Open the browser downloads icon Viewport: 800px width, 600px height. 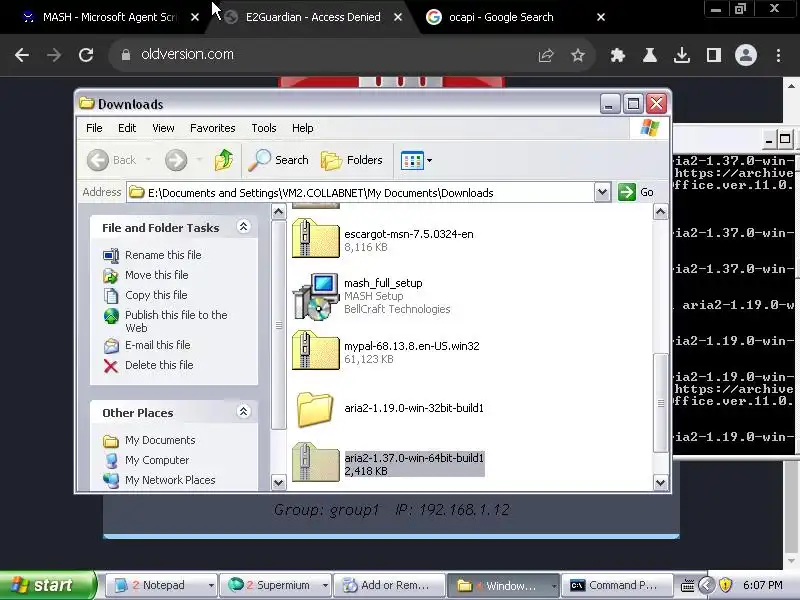tap(682, 55)
